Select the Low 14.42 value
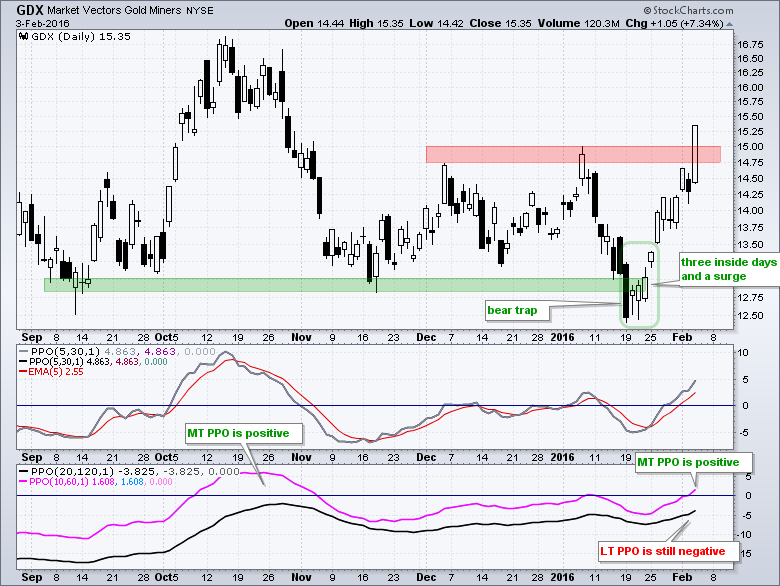The image size is (780, 586). (436, 23)
